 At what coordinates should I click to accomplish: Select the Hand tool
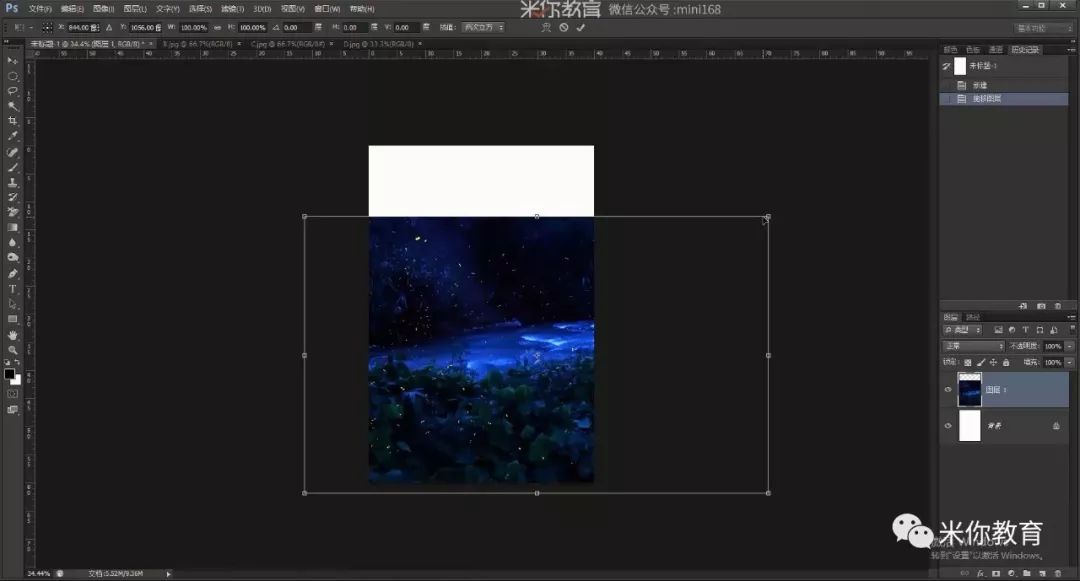point(12,335)
